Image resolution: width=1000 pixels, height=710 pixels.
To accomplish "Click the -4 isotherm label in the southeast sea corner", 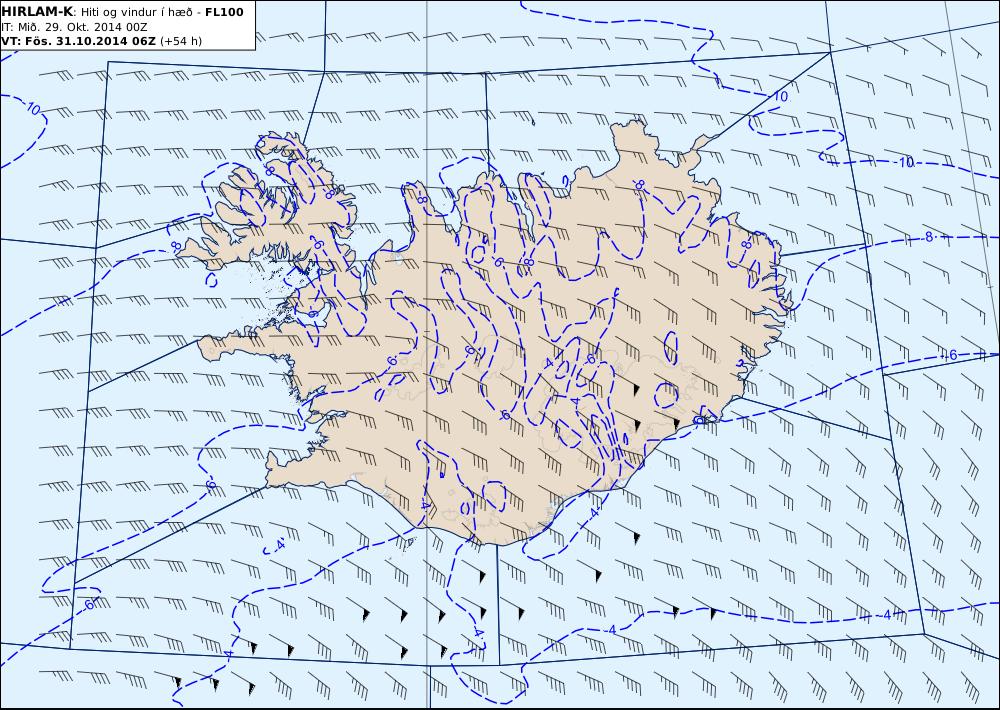I will point(885,615).
